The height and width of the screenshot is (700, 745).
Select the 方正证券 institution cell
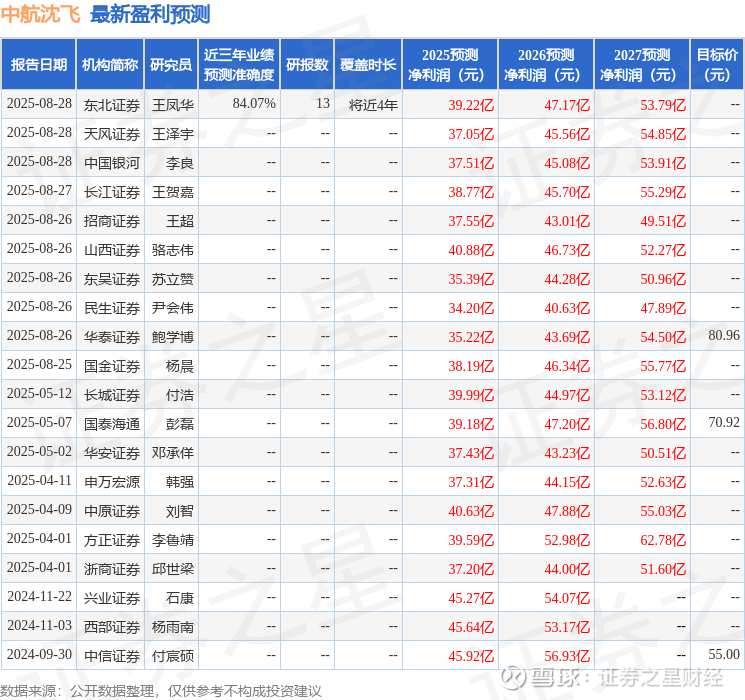[x=112, y=540]
